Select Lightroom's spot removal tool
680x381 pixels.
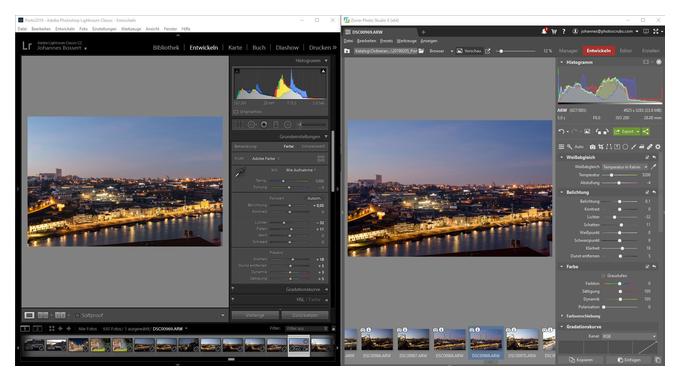click(251, 124)
